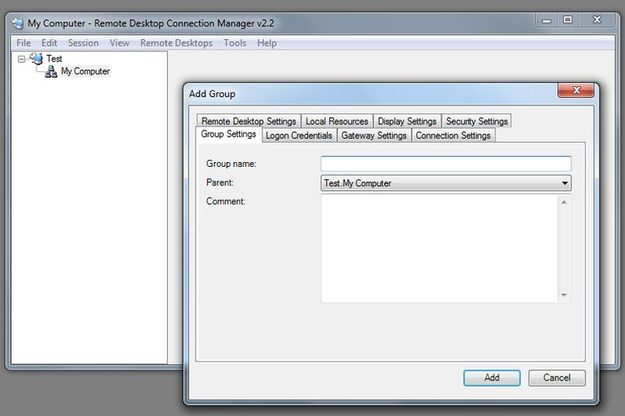Screen dimensions: 625x416
Task: Click the My Computer server icon
Action: point(51,72)
